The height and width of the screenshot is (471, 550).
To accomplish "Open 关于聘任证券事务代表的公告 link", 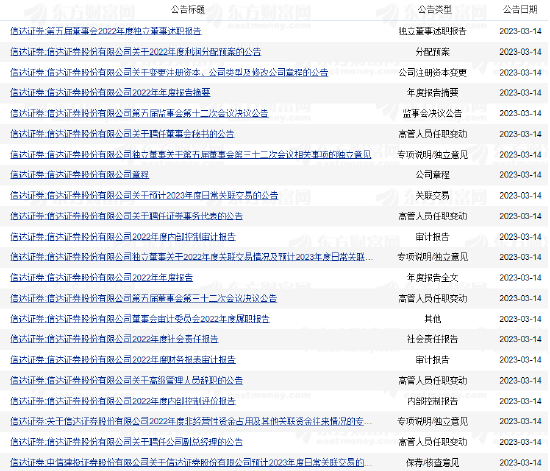I will (x=126, y=216).
